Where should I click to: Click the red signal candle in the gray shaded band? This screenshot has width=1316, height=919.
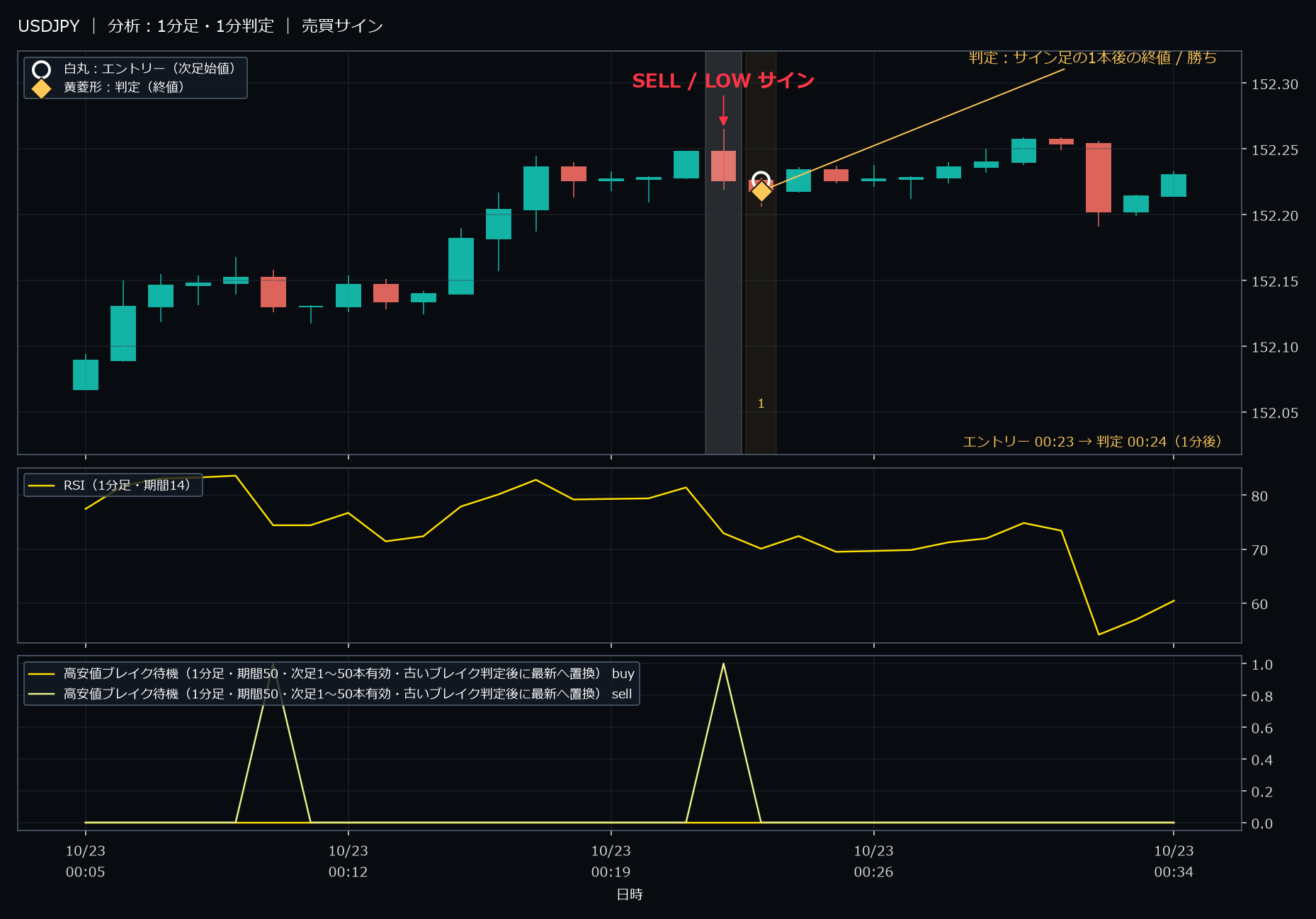click(x=723, y=166)
